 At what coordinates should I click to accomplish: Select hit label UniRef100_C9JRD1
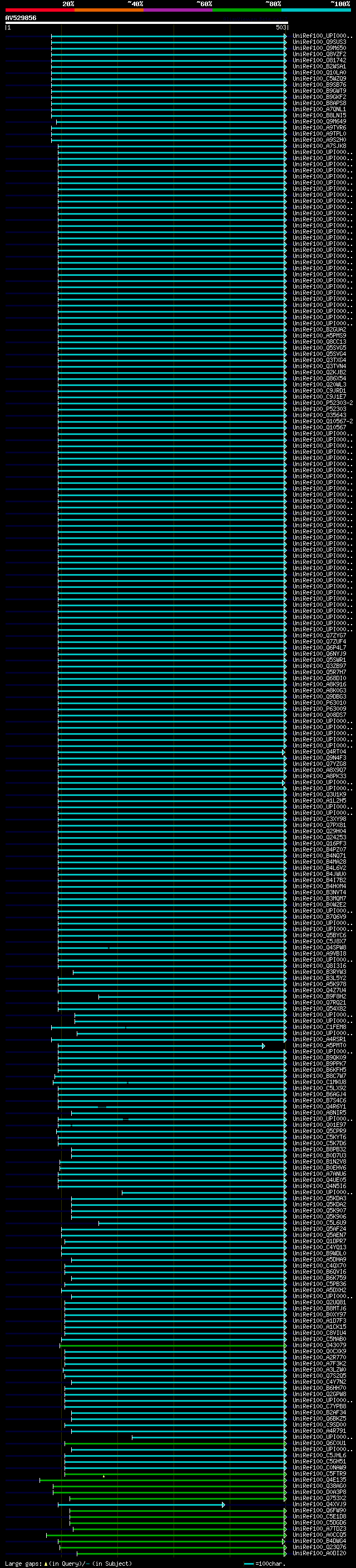319,390
